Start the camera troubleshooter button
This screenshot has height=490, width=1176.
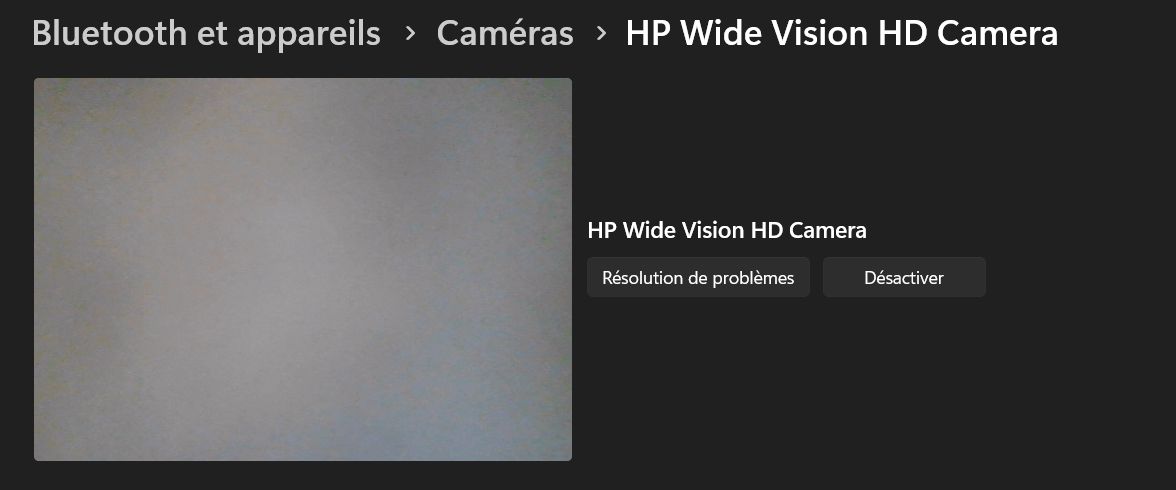point(698,278)
